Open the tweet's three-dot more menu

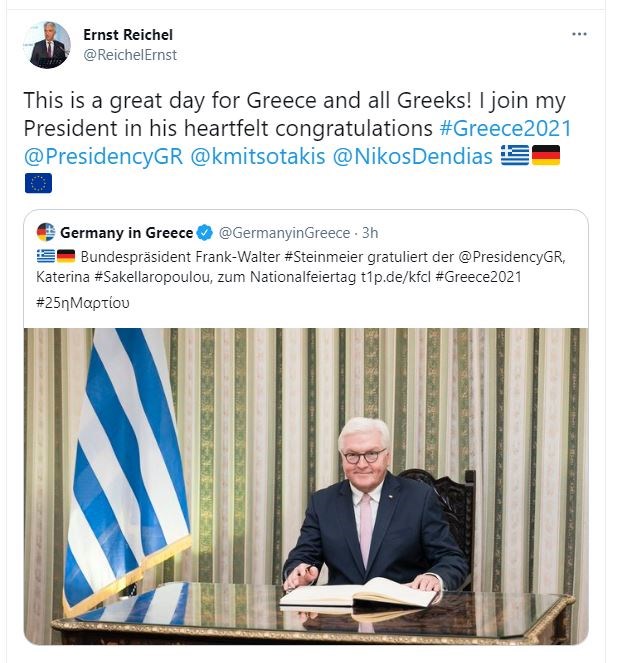tap(579, 35)
